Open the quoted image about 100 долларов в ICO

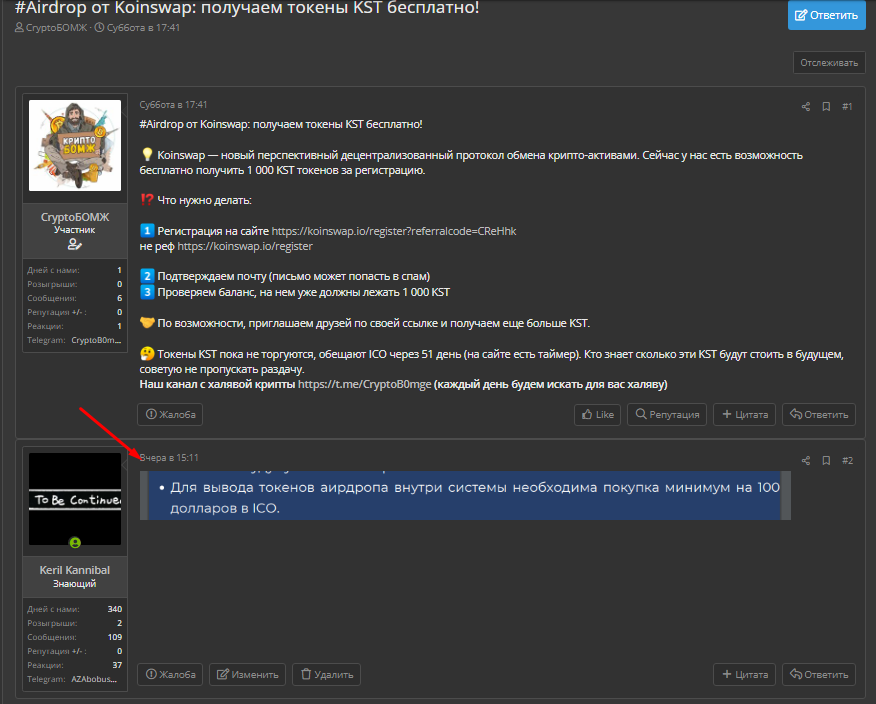465,495
